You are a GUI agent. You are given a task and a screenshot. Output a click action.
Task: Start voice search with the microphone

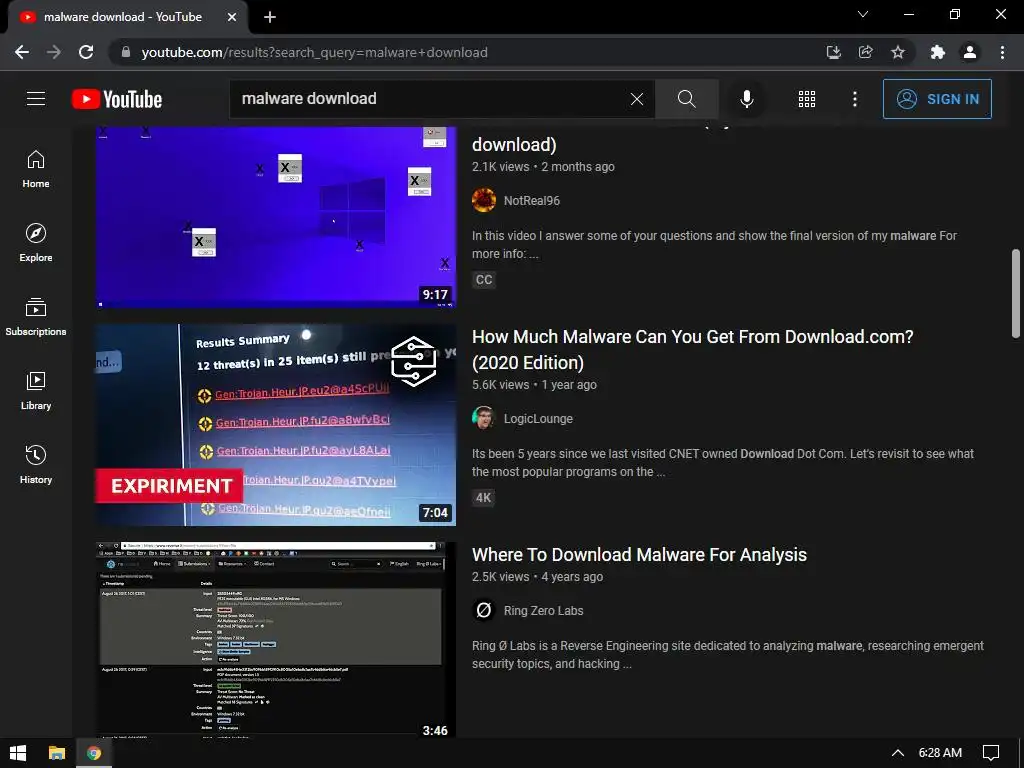click(x=747, y=99)
